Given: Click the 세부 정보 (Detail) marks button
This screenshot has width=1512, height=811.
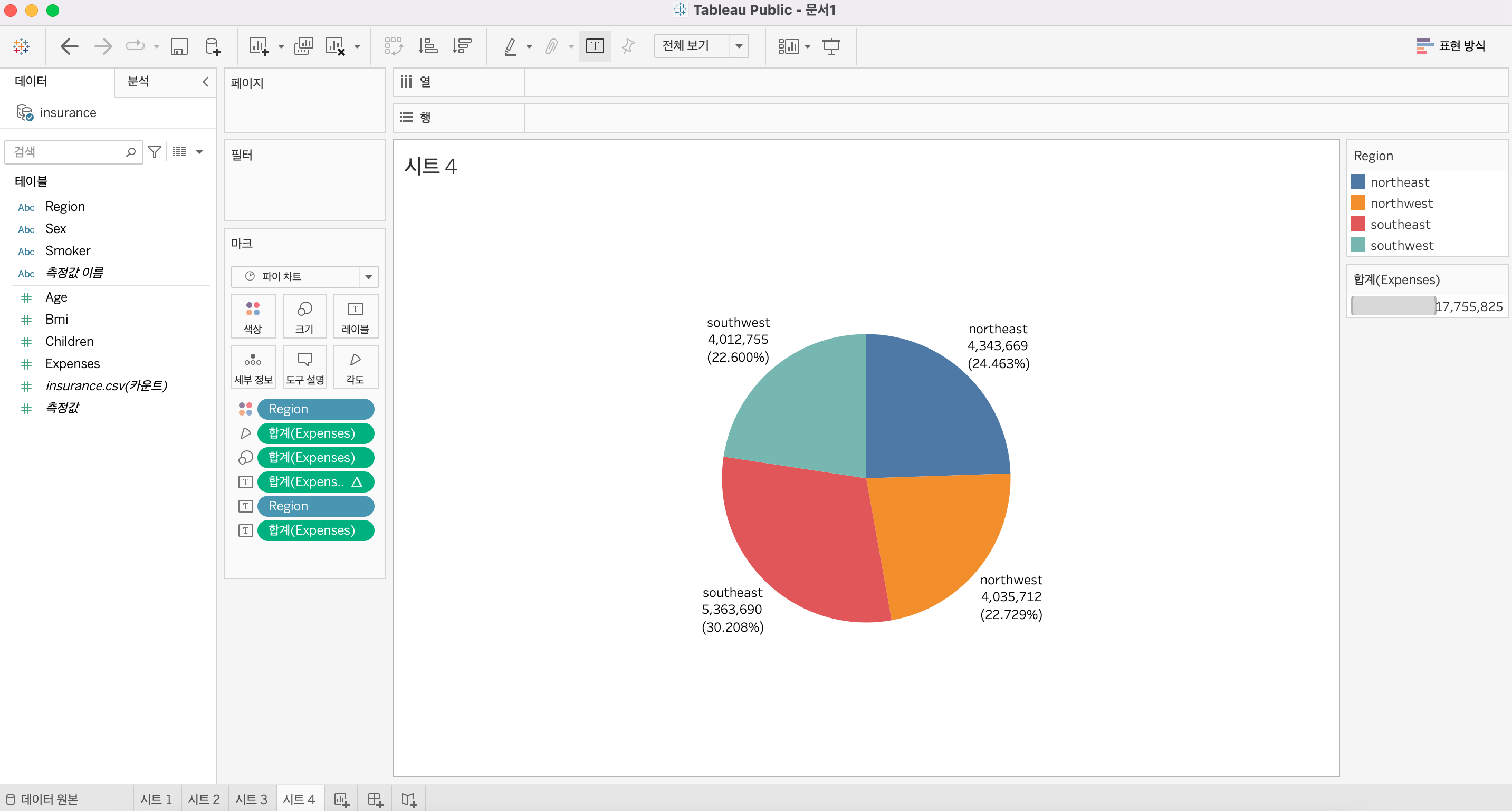Looking at the screenshot, I should pyautogui.click(x=253, y=367).
